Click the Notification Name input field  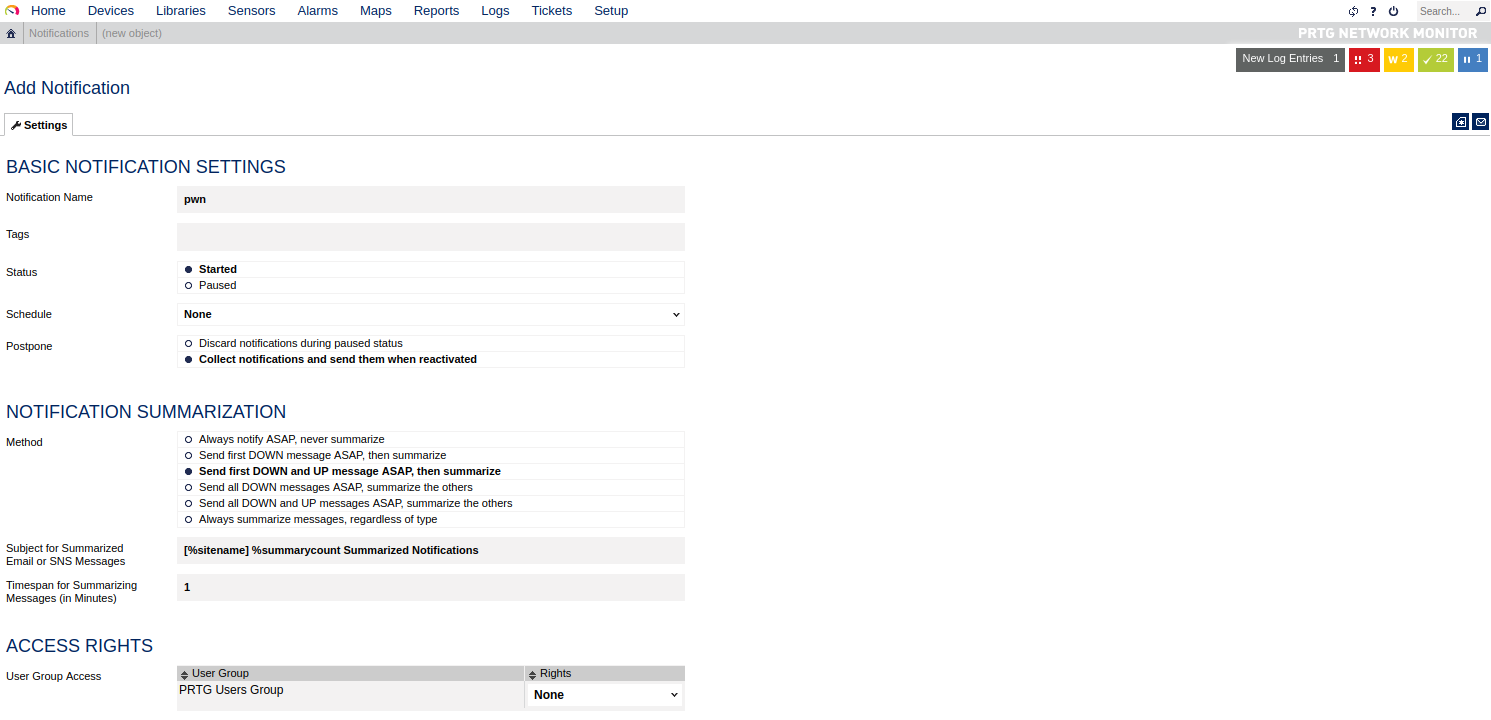coord(430,199)
